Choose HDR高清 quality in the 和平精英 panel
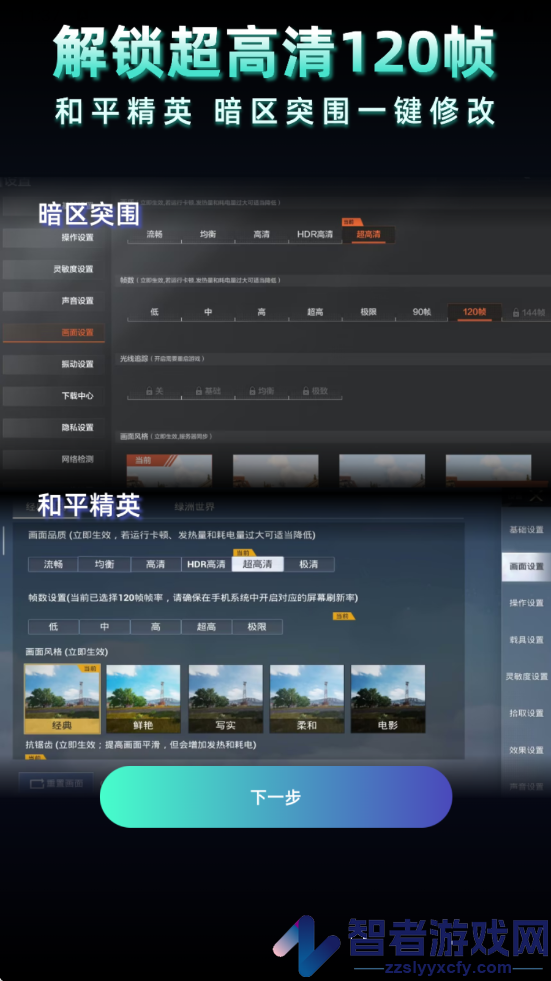 (206, 564)
